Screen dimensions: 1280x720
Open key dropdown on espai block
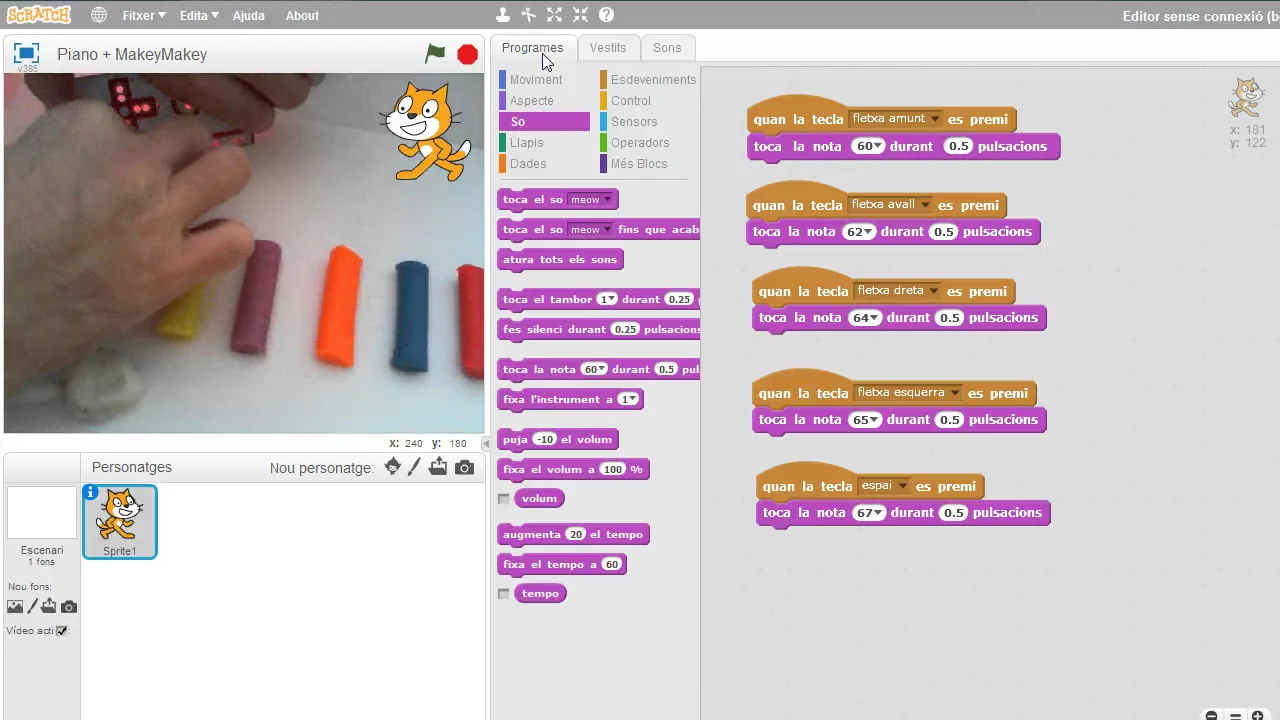coord(903,487)
